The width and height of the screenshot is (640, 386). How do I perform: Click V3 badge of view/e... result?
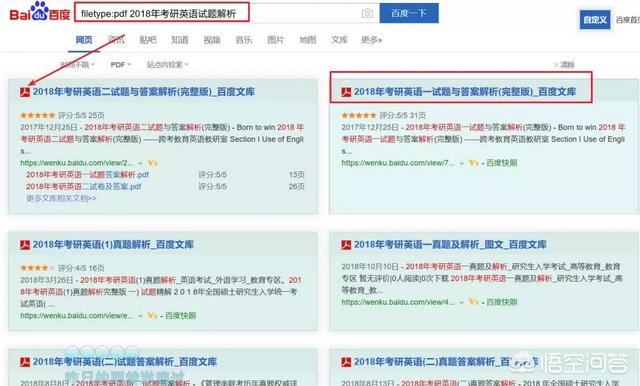[x=152, y=316]
